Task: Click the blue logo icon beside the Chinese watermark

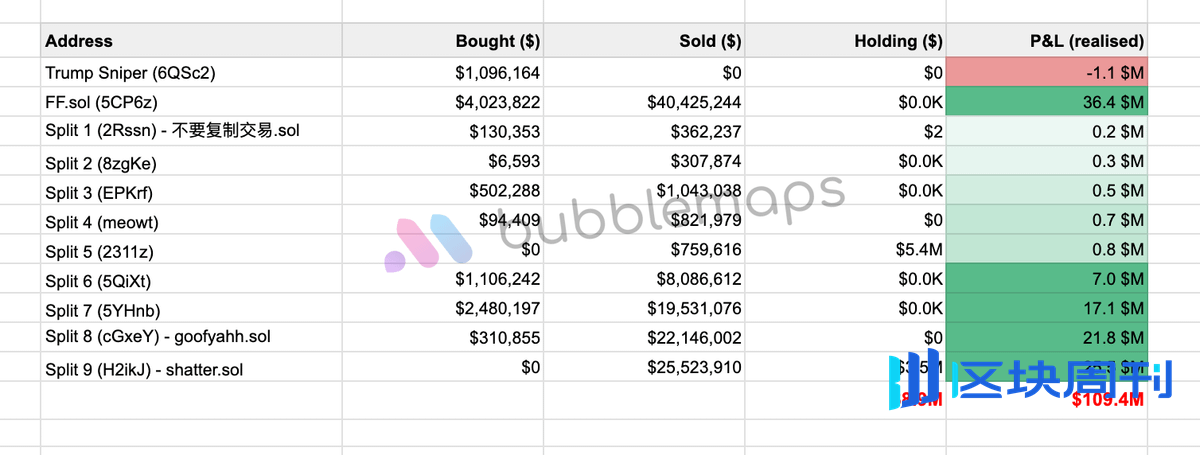Action: pyautogui.click(x=913, y=379)
